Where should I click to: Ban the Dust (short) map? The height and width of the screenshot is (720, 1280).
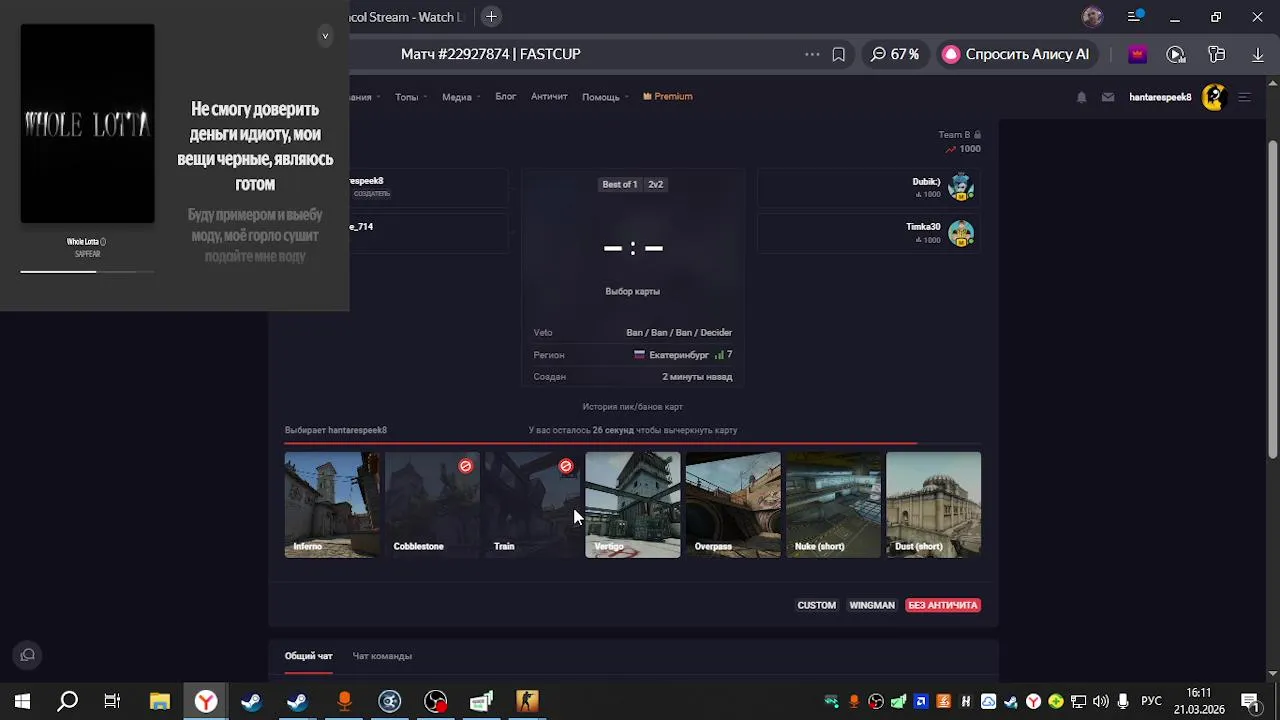point(934,505)
